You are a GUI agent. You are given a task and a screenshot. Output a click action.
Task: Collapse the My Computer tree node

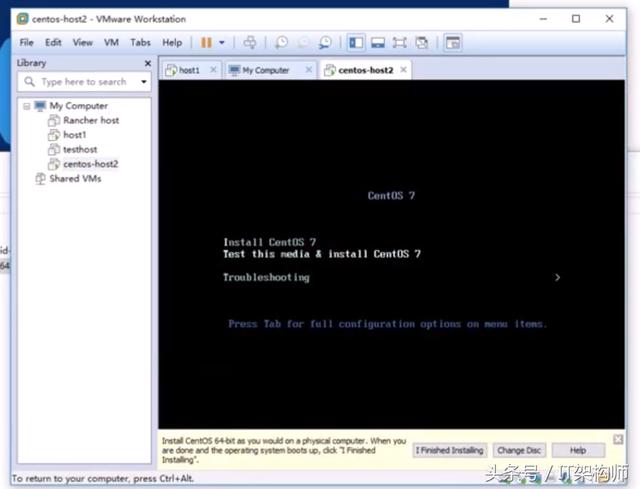coord(27,106)
